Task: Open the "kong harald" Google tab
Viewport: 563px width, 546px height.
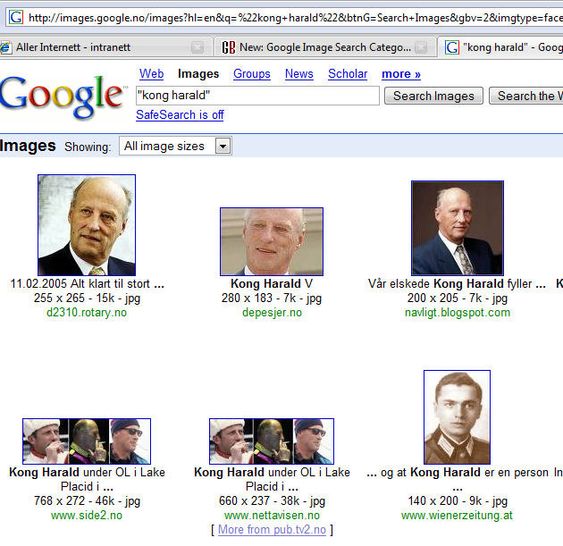Action: click(x=501, y=47)
